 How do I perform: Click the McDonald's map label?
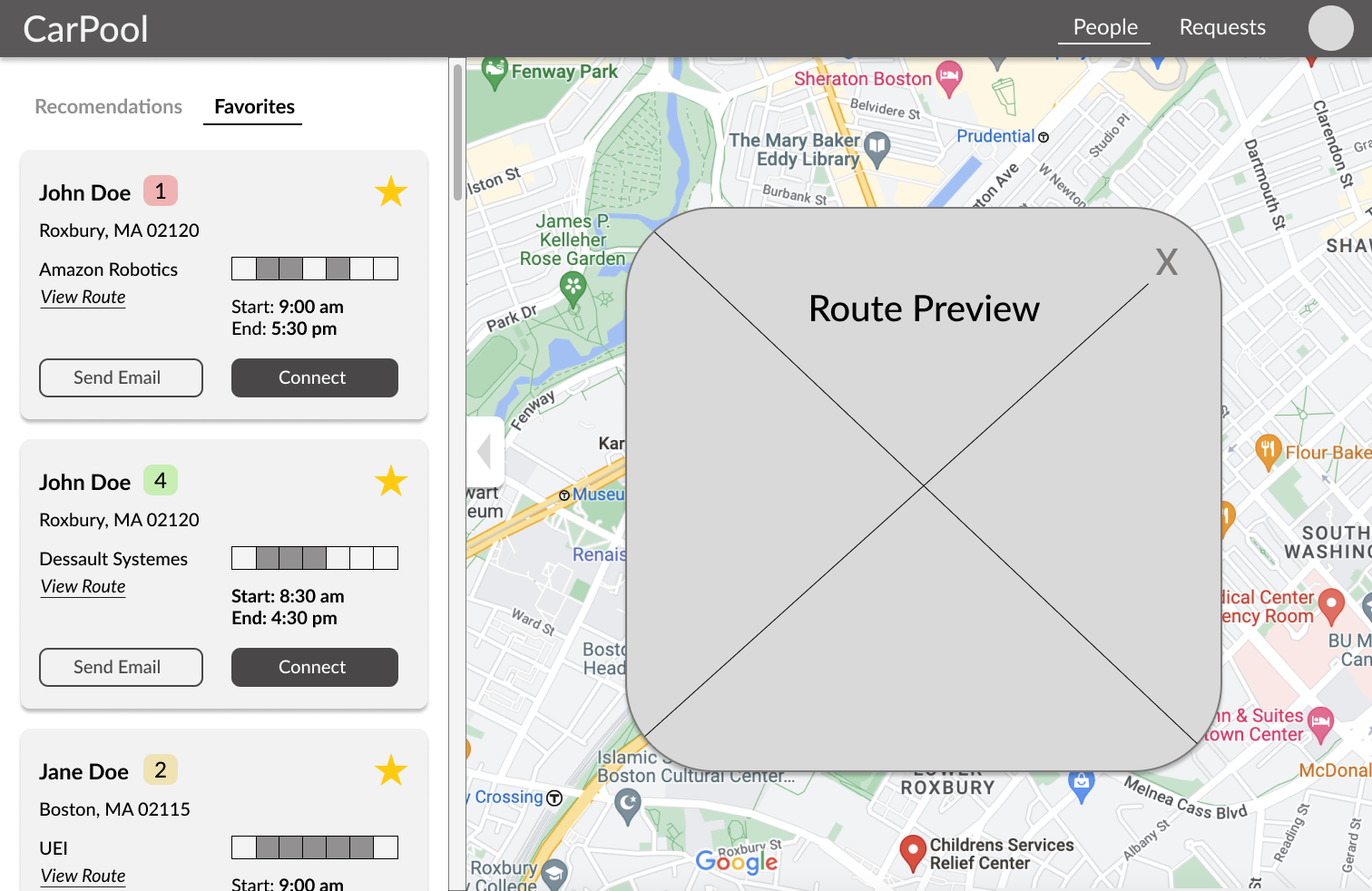coord(1335,770)
